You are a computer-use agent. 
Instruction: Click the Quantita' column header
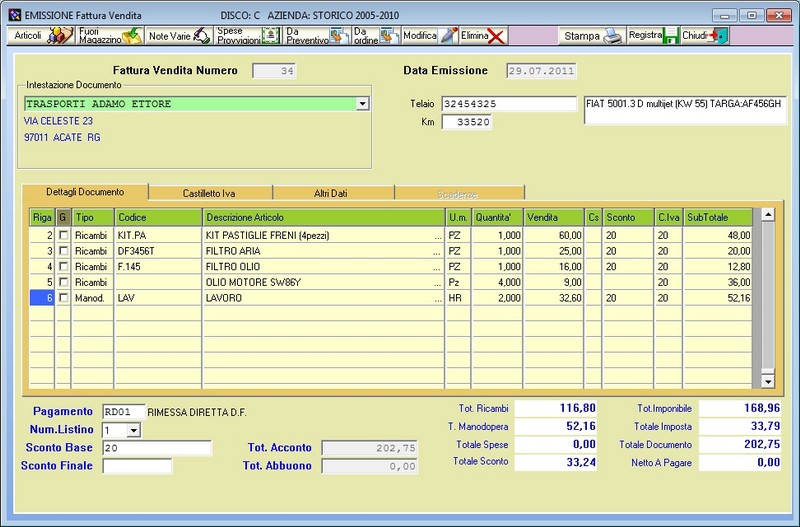tap(497, 217)
